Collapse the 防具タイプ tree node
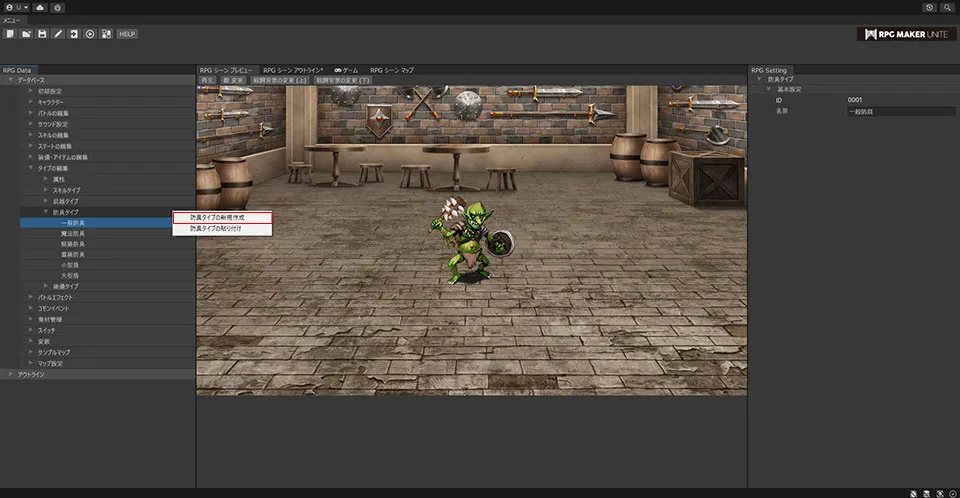 45,212
